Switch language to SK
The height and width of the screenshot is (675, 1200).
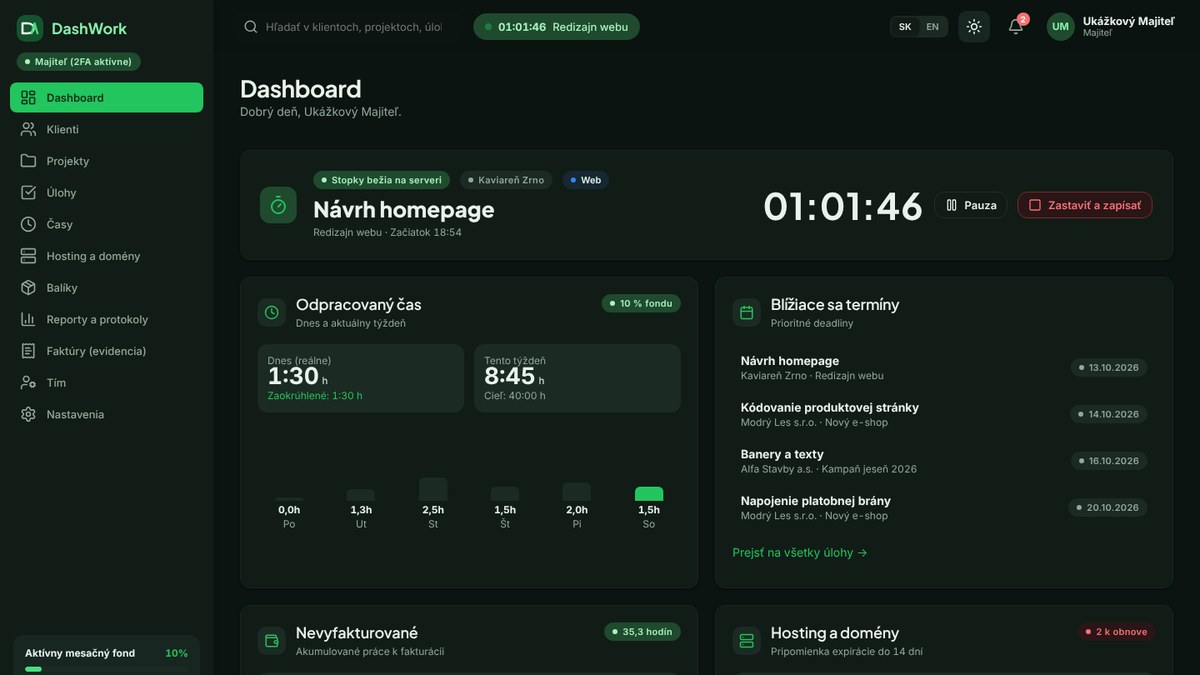905,27
